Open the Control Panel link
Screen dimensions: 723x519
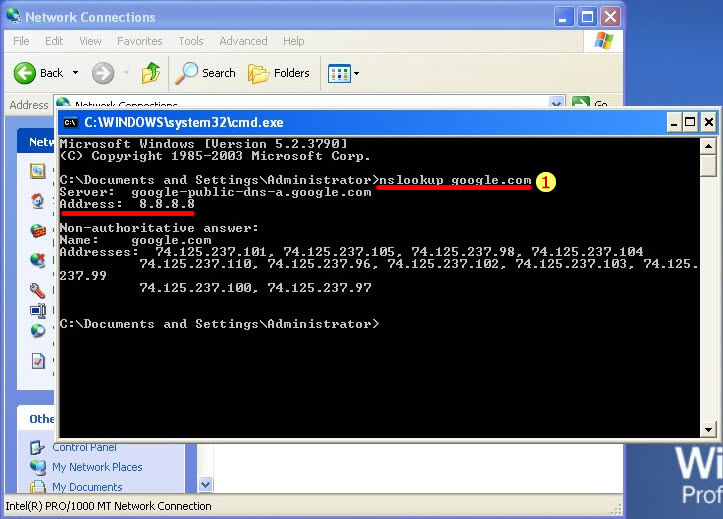coord(84,447)
